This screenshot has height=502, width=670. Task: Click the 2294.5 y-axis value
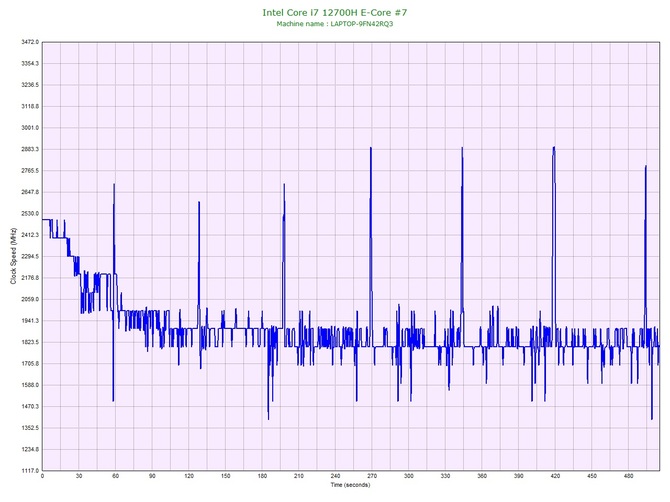tap(30, 256)
